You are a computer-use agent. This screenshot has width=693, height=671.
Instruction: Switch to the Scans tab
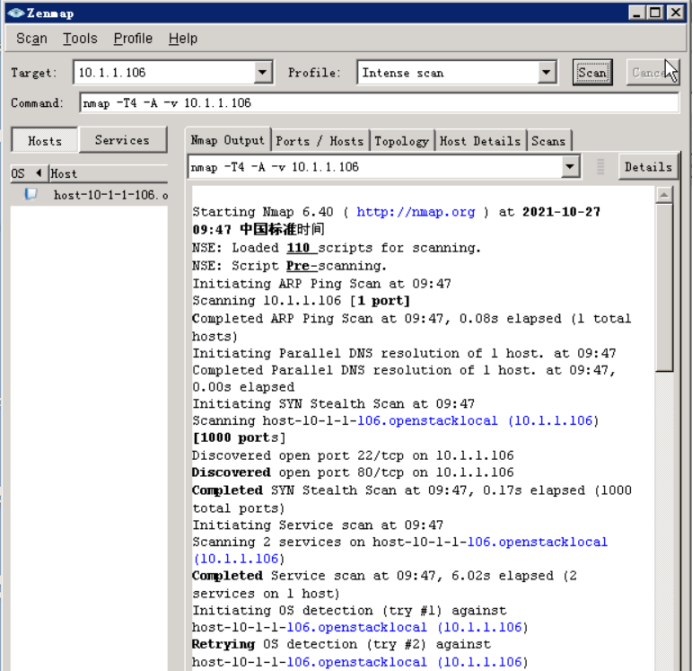point(548,141)
